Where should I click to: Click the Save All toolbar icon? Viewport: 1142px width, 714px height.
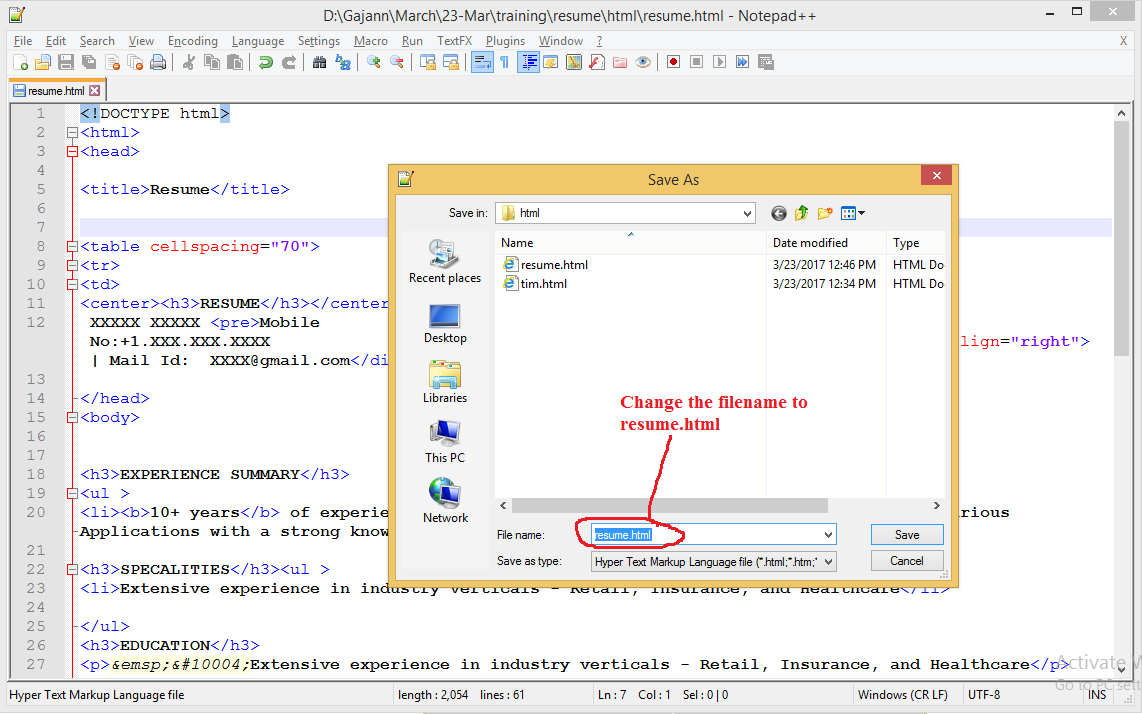coord(89,63)
